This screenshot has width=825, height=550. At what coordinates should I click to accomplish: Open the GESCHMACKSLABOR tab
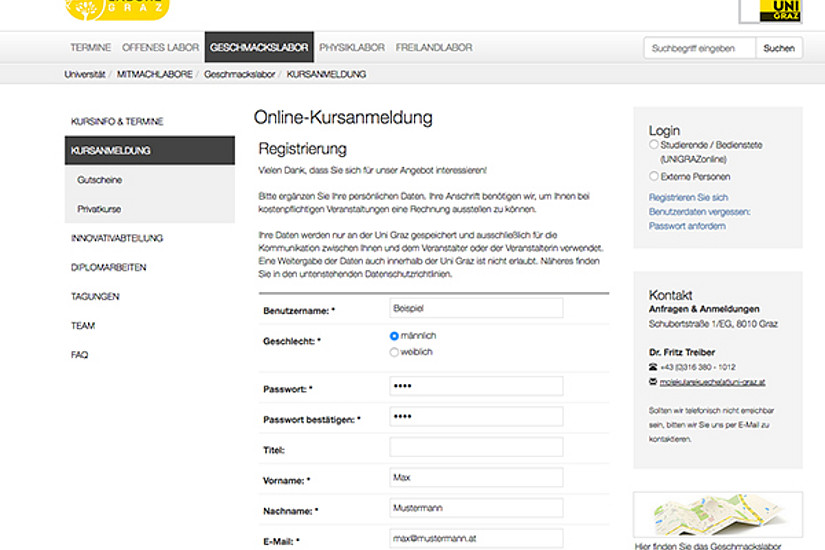(x=259, y=47)
